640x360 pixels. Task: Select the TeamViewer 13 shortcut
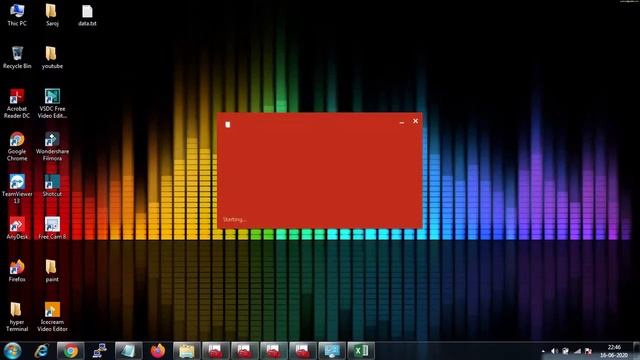point(17,189)
